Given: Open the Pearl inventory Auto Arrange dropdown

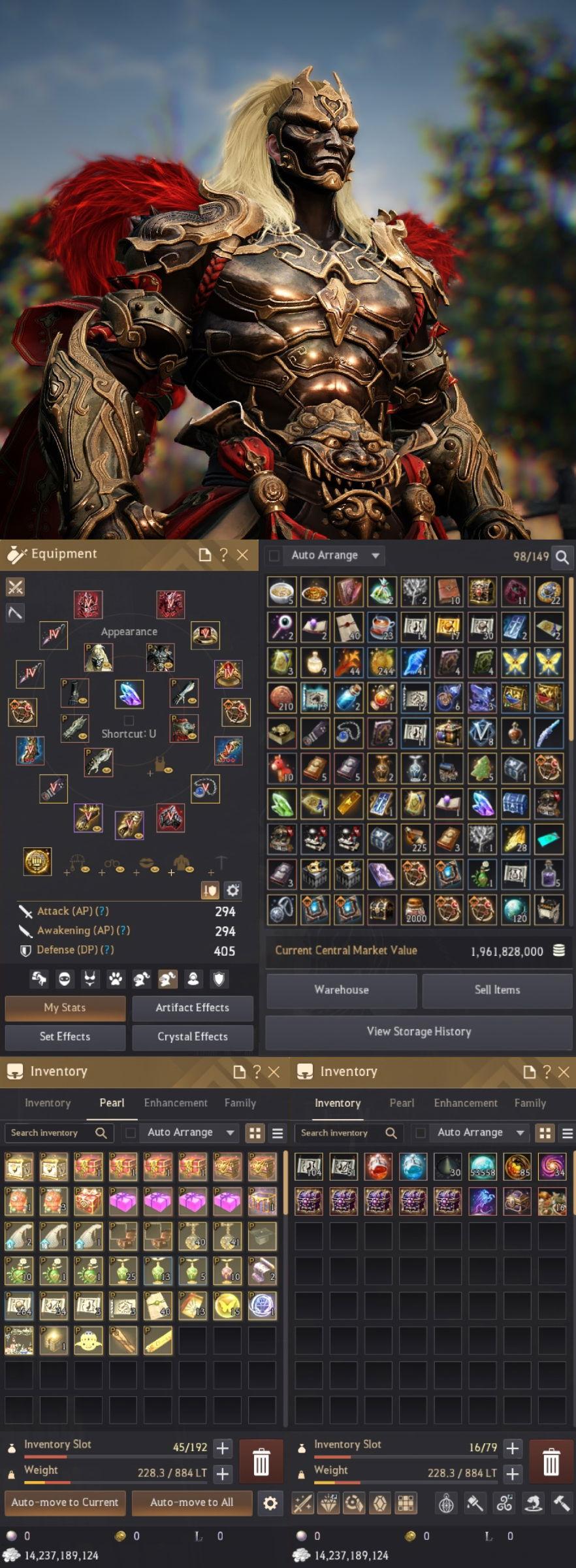Looking at the screenshot, I should point(231,1132).
